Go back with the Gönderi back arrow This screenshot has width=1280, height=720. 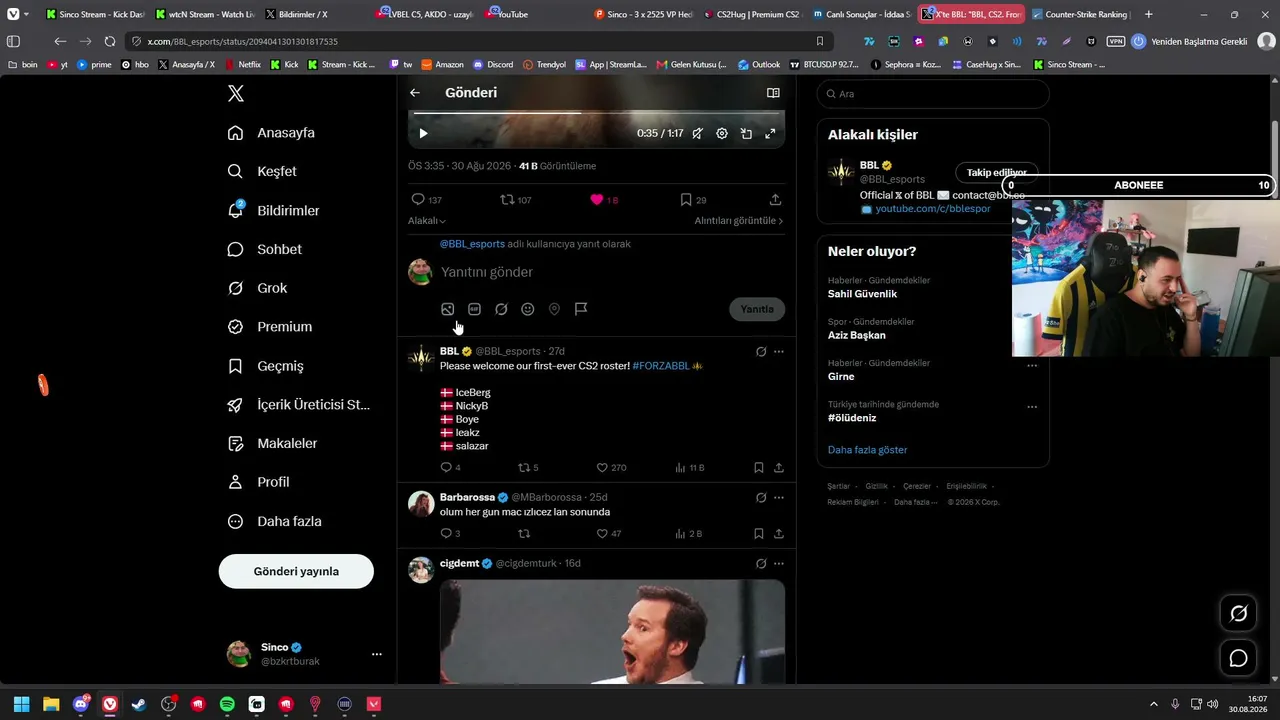(x=415, y=93)
